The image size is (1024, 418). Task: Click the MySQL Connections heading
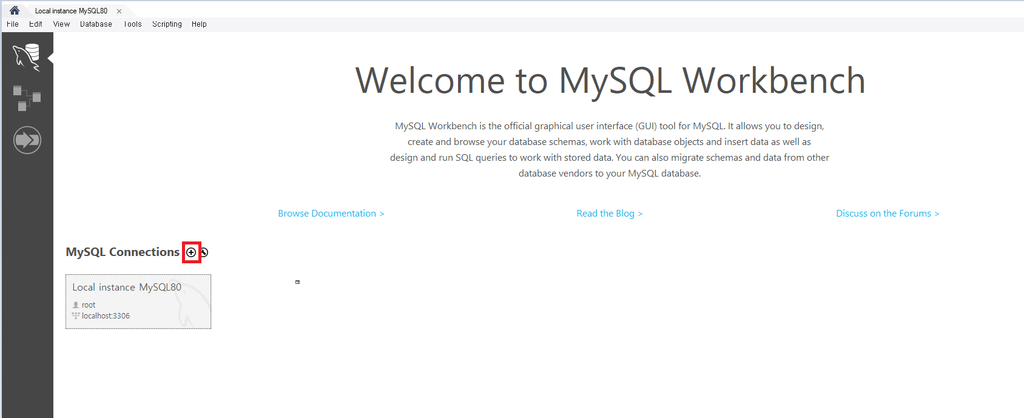tap(123, 252)
